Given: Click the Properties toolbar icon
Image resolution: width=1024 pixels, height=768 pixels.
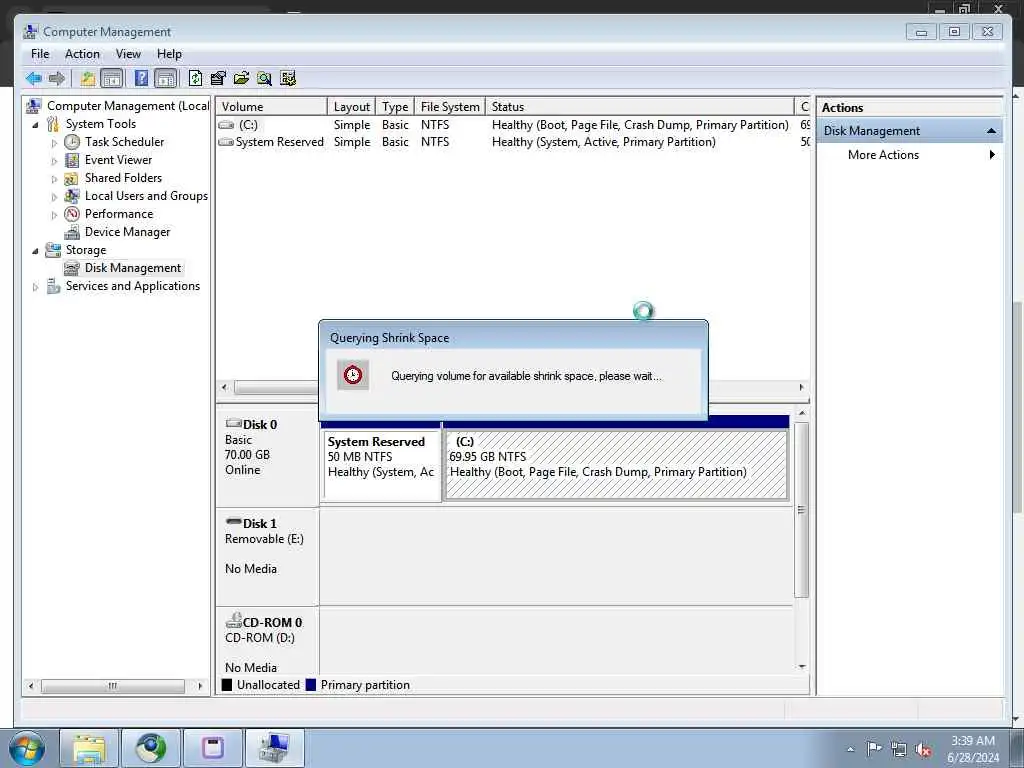Looking at the screenshot, I should click(x=218, y=79).
